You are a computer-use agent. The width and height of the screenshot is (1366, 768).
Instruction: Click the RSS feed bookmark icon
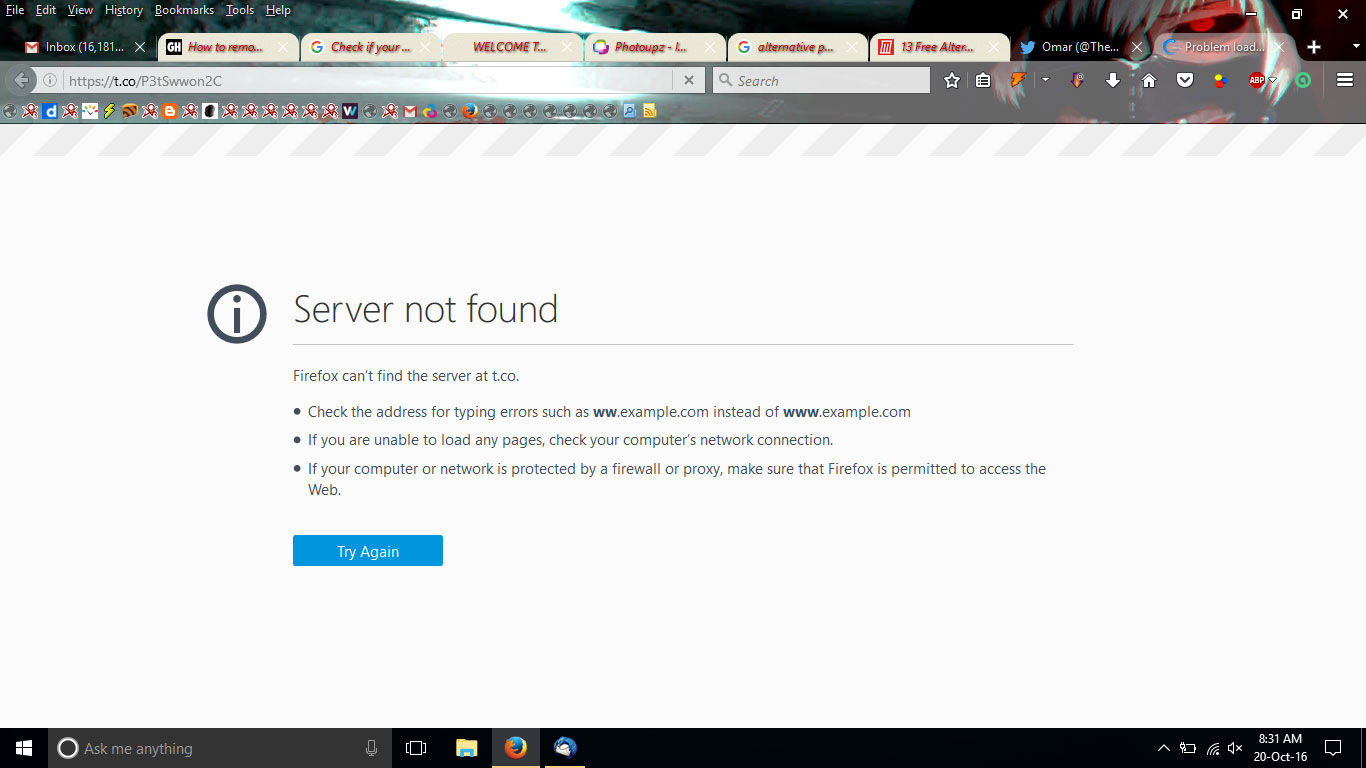(650, 111)
